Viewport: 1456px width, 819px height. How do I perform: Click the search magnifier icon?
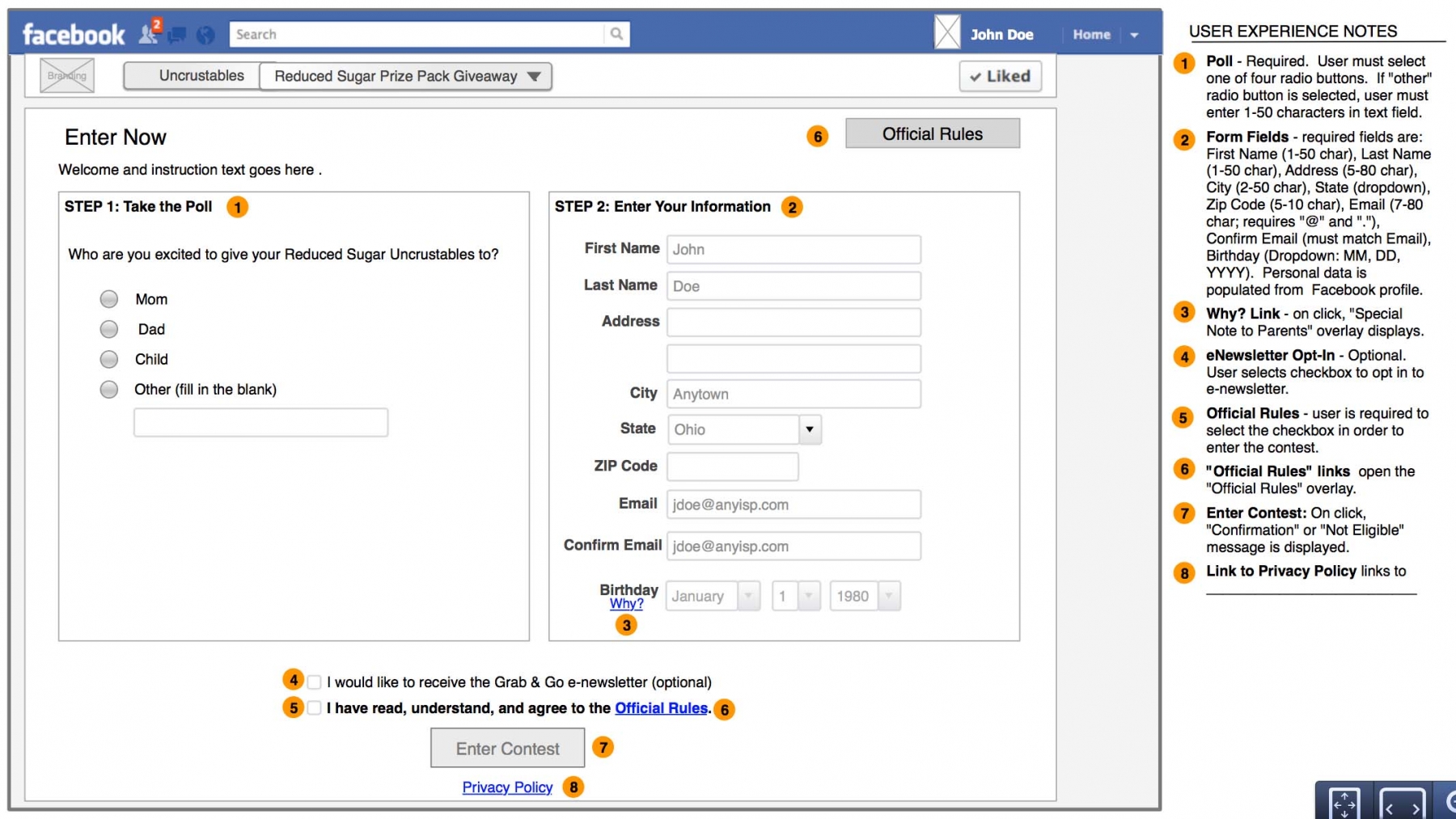[616, 34]
